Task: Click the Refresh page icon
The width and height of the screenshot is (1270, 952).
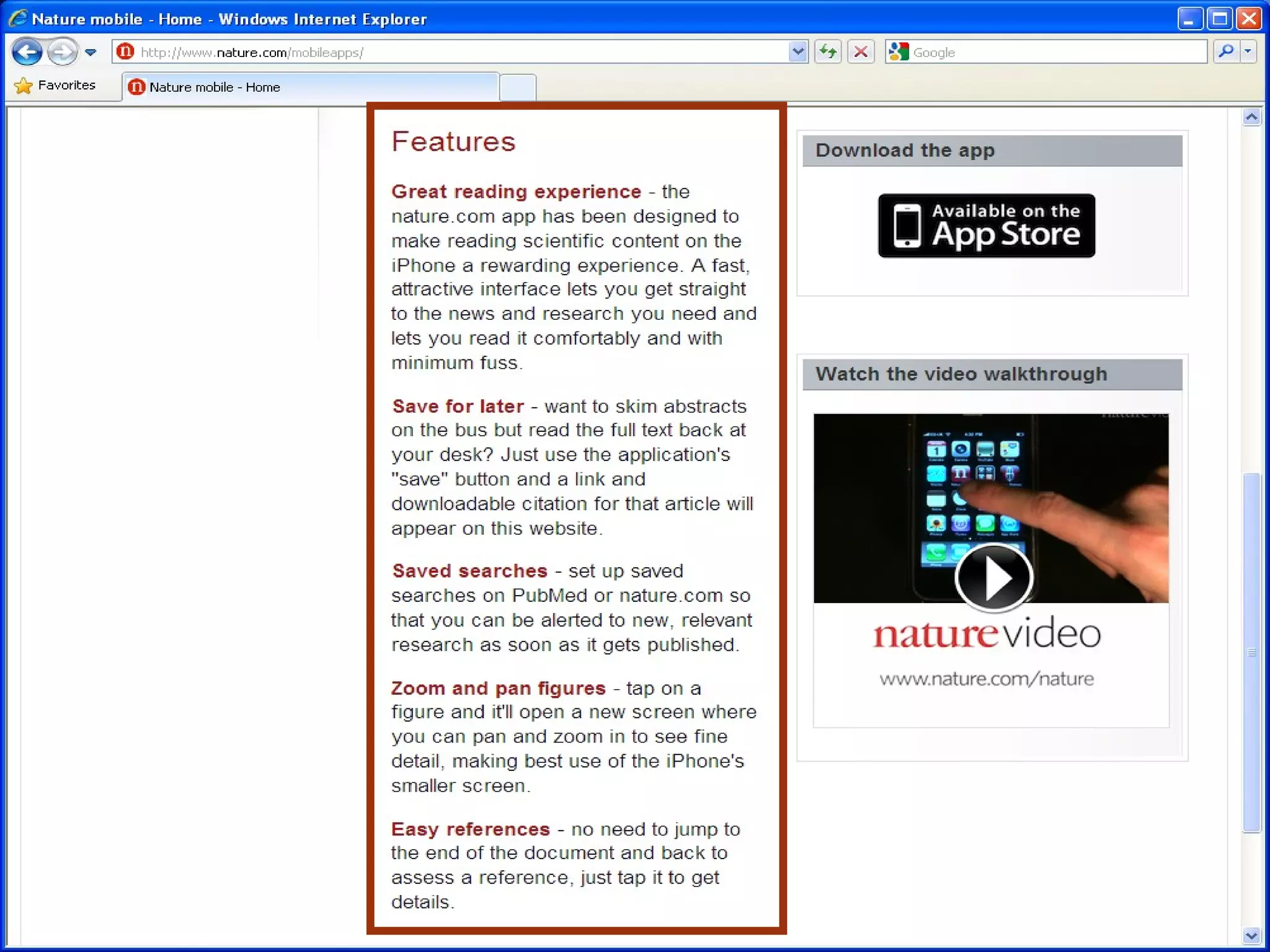Action: 828,52
